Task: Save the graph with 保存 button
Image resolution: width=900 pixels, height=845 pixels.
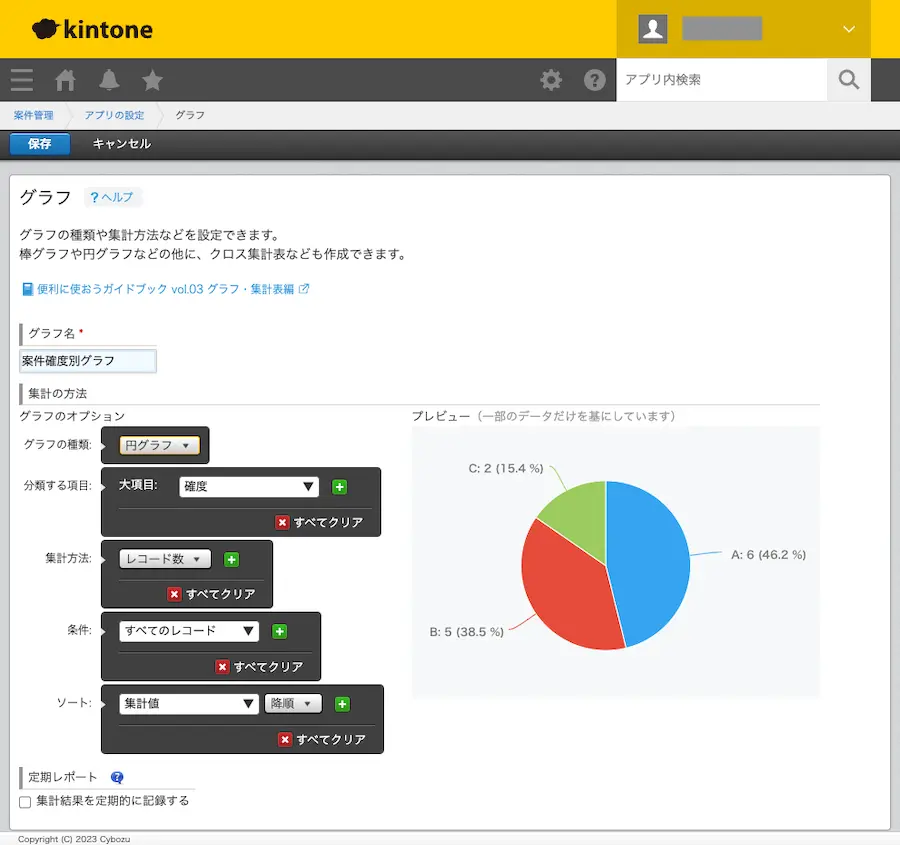Action: 39,144
